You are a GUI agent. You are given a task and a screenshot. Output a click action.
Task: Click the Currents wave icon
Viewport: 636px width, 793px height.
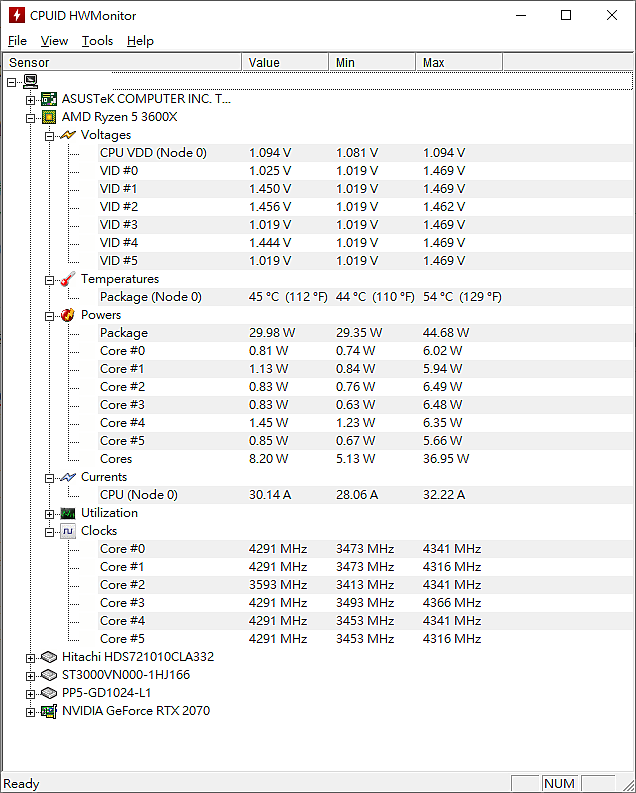pyautogui.click(x=68, y=477)
